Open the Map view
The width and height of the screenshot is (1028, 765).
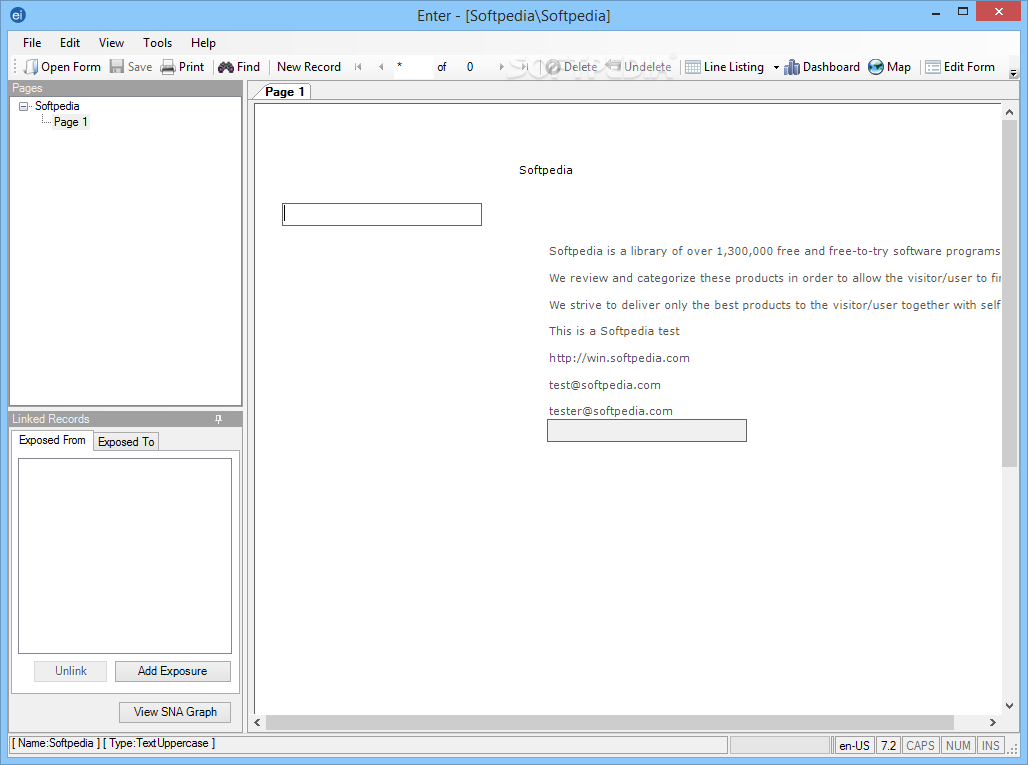tap(890, 67)
